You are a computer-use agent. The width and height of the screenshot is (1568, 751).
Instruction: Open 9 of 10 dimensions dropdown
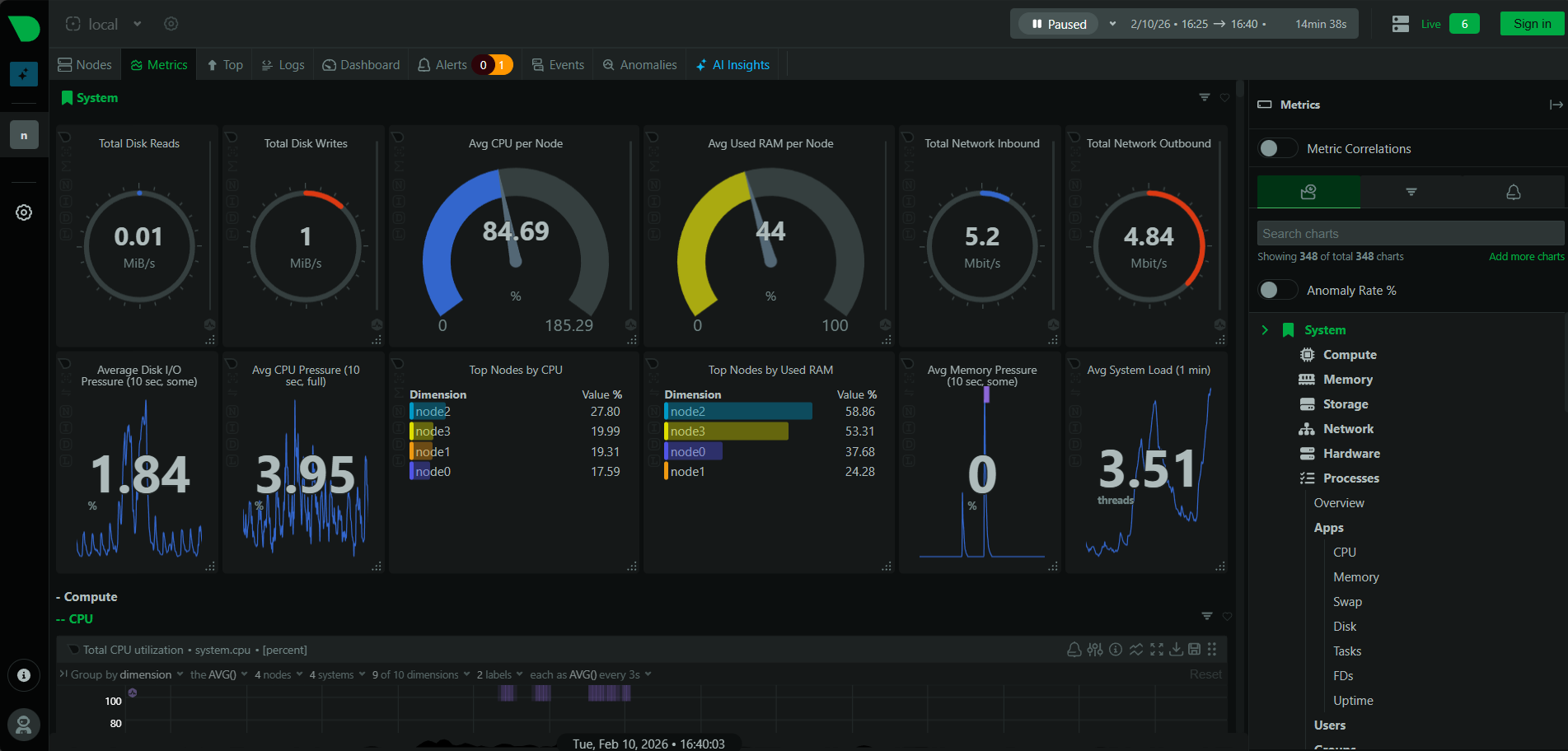(421, 674)
